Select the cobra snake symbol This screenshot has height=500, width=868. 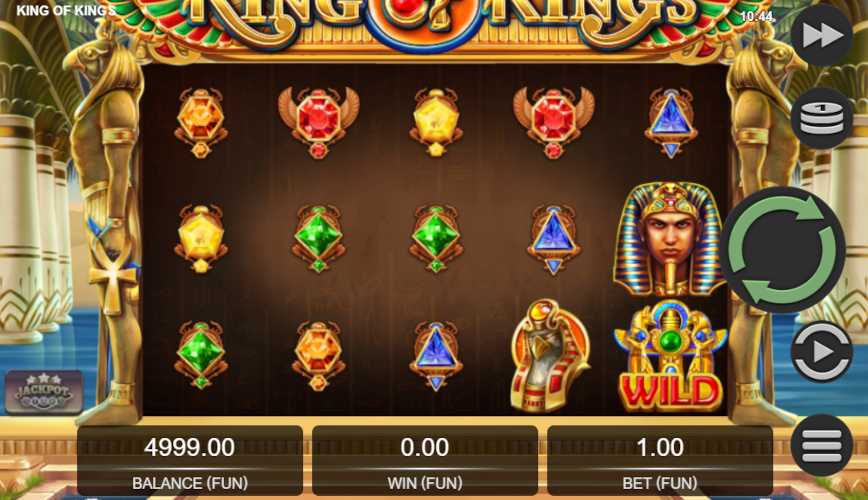pos(549,355)
